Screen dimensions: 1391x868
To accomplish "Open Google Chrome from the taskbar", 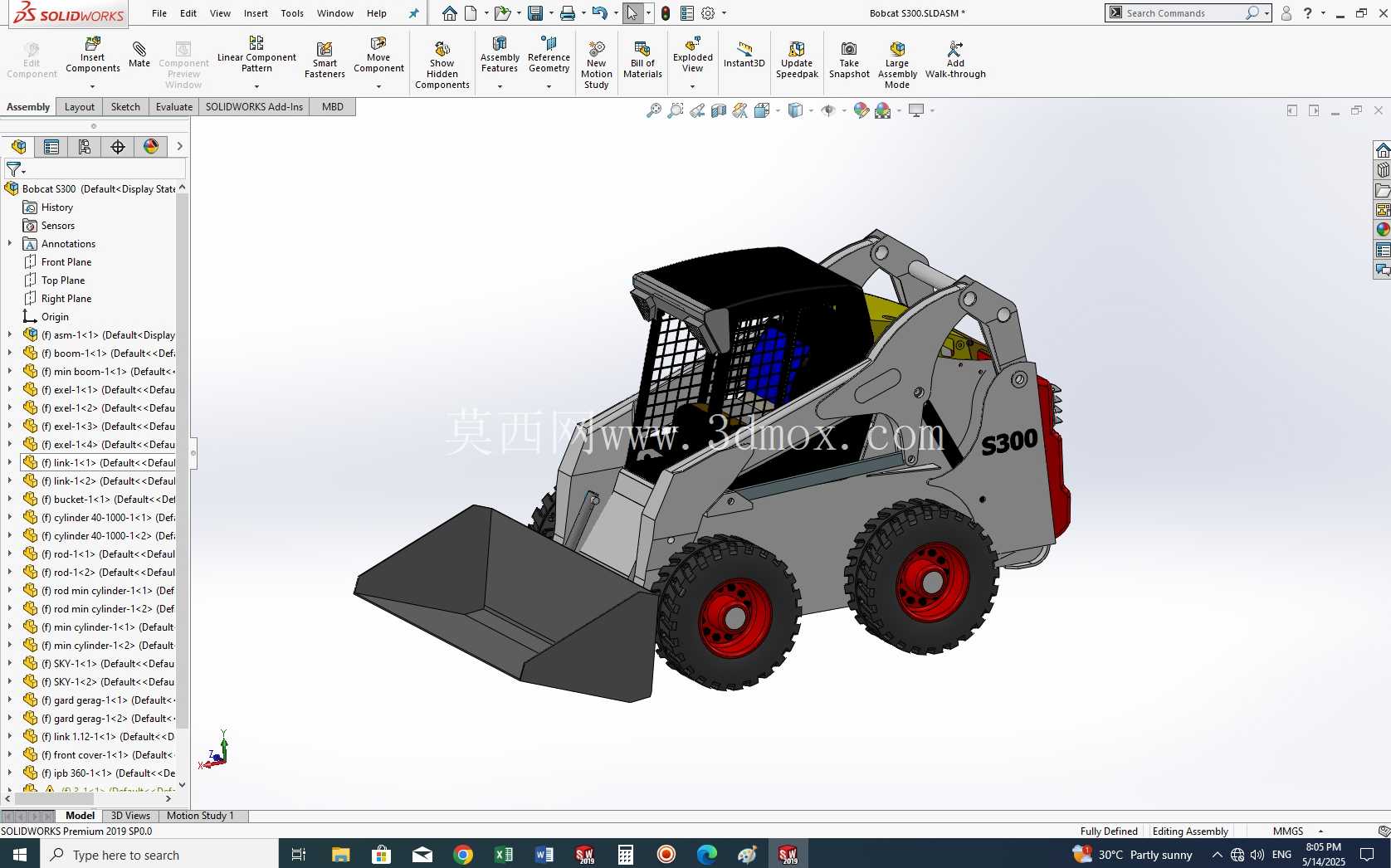I will pyautogui.click(x=463, y=854).
